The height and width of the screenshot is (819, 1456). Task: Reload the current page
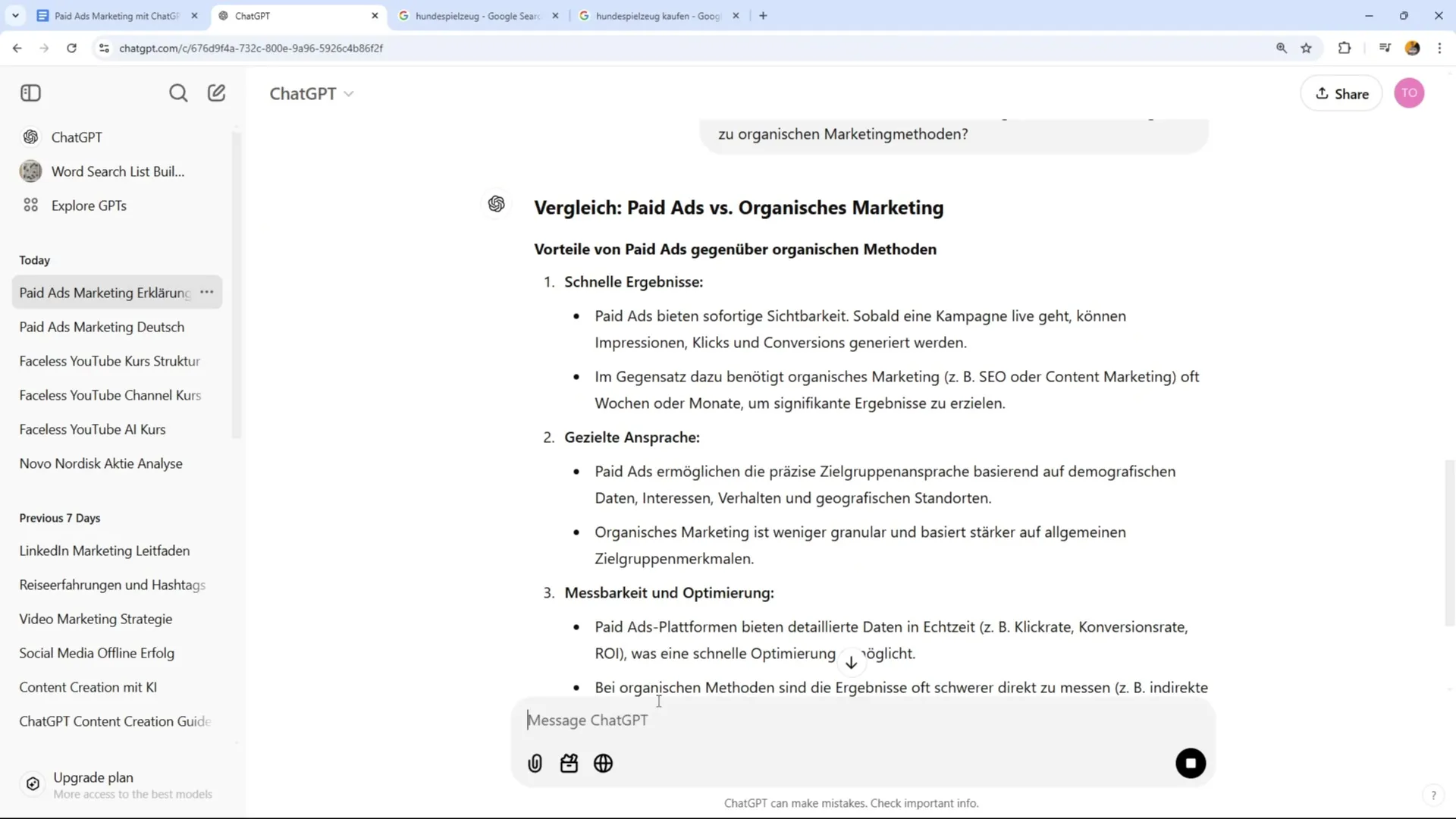coord(71,48)
